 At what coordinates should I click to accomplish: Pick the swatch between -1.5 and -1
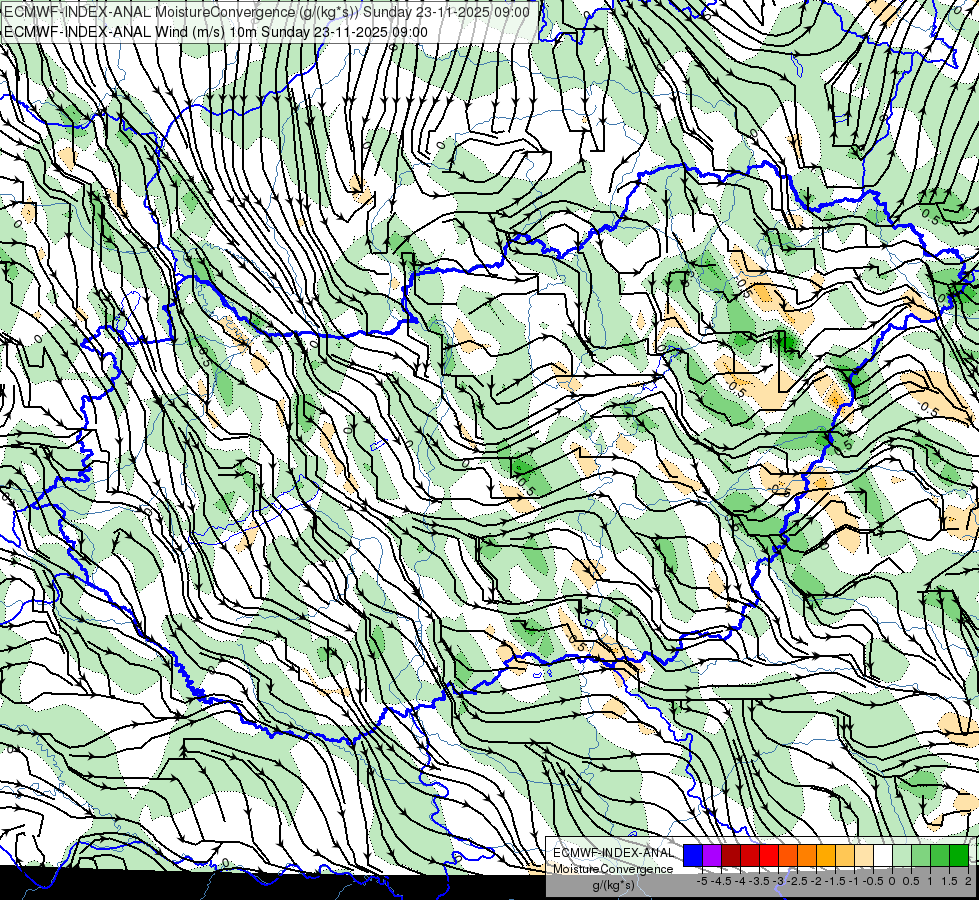point(845,855)
